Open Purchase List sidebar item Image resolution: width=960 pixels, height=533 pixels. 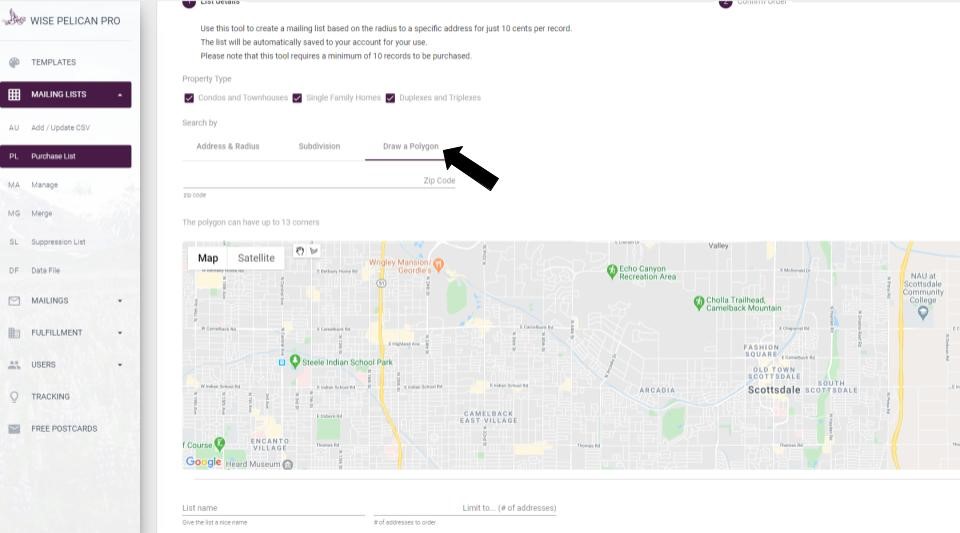point(66,156)
